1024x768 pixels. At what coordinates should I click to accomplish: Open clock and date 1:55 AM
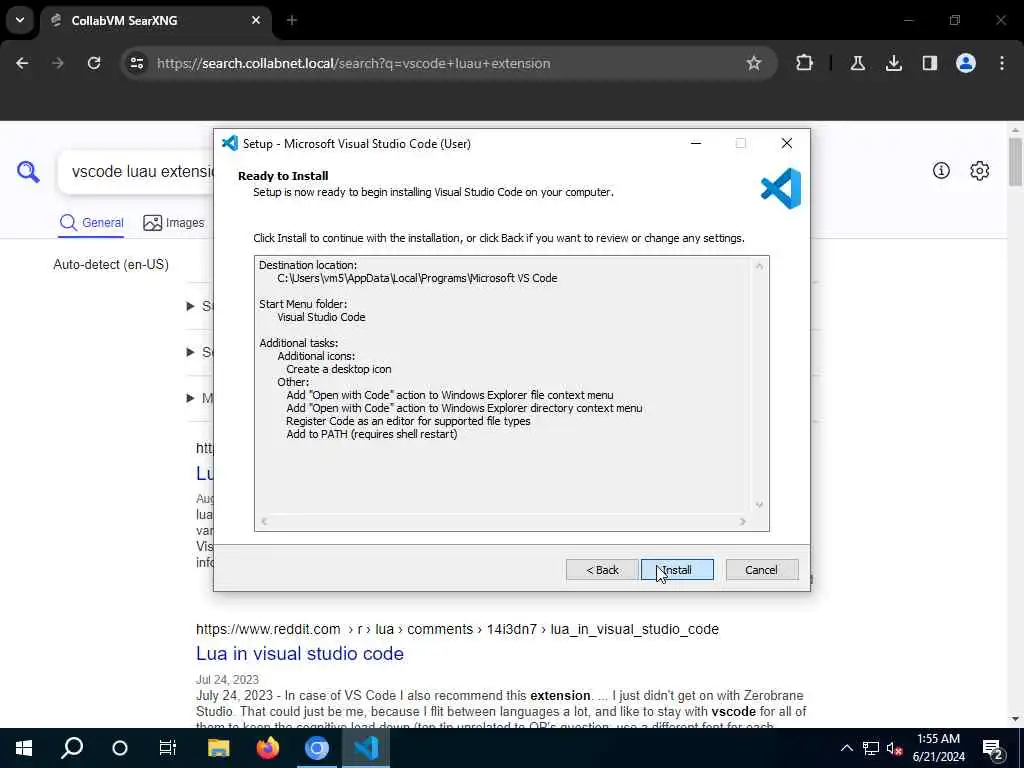[x=938, y=748]
